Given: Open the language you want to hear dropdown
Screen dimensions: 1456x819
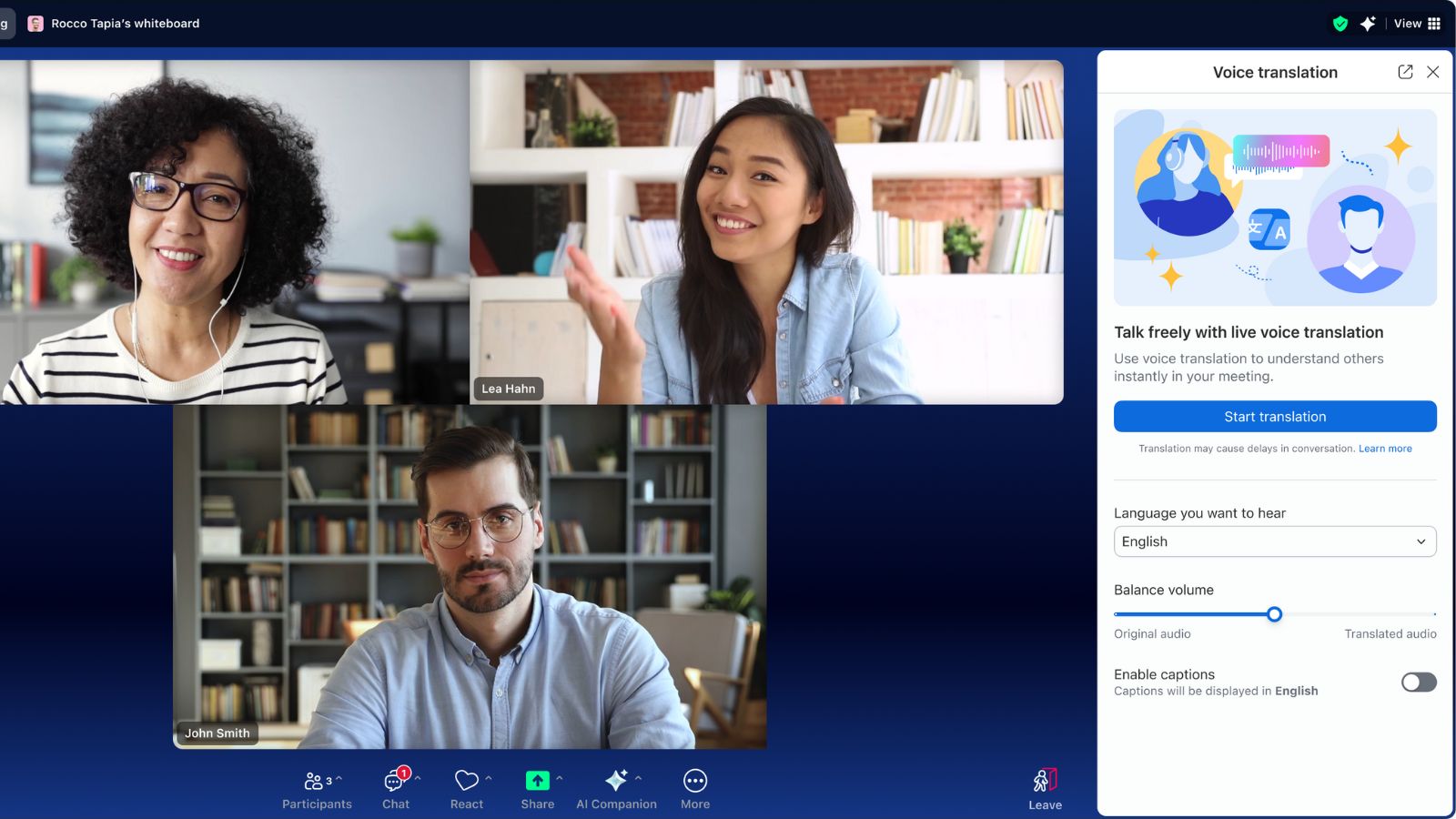Looking at the screenshot, I should point(1274,541).
